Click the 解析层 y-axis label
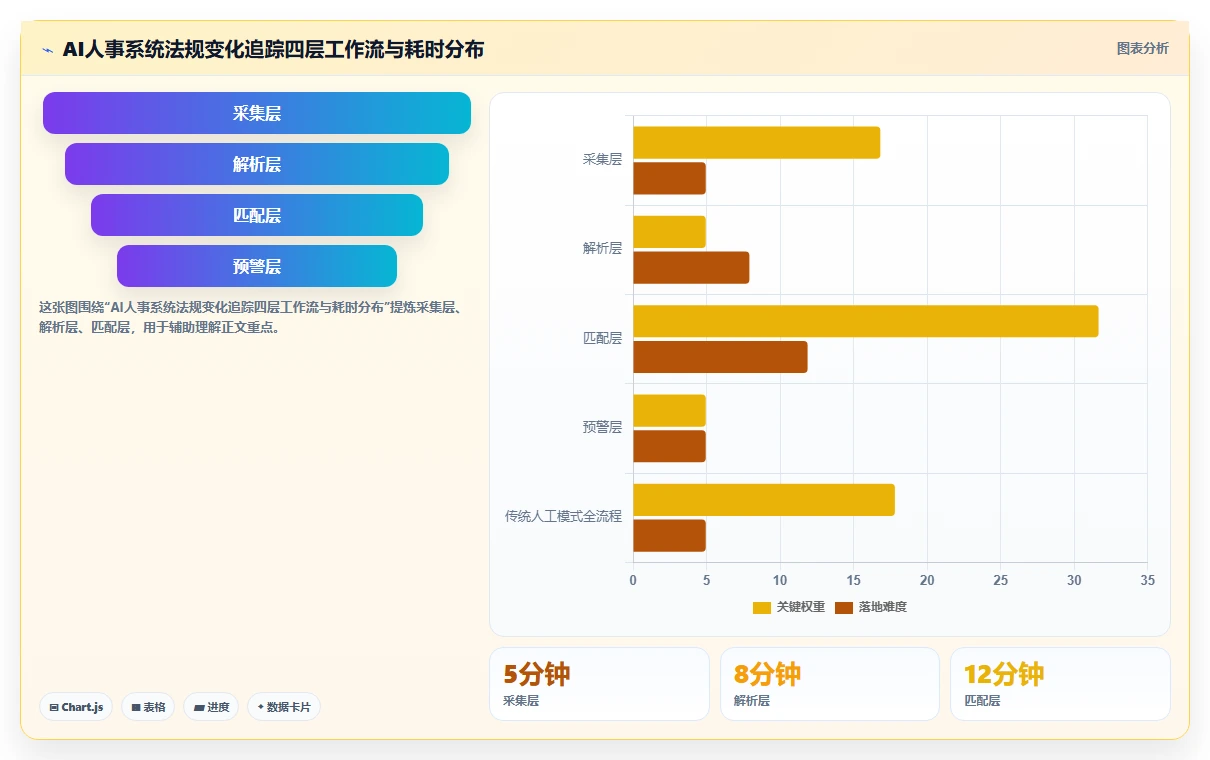This screenshot has height=760, width=1210. tap(602, 249)
